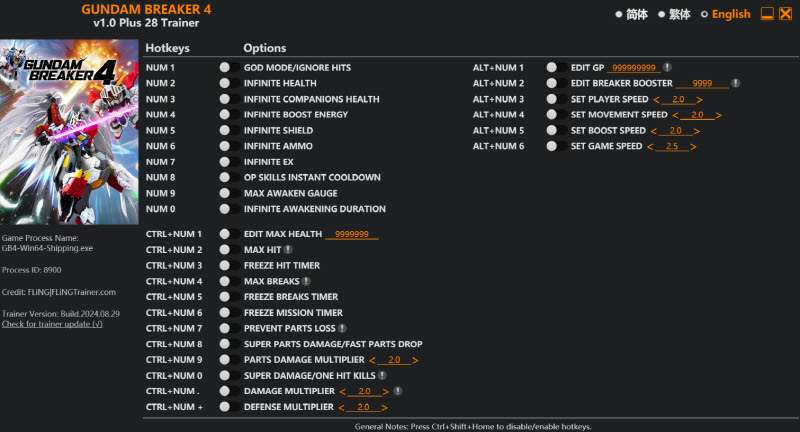Increase Set Game Speed with right arrow
This screenshot has width=800, height=432.
coord(693,146)
